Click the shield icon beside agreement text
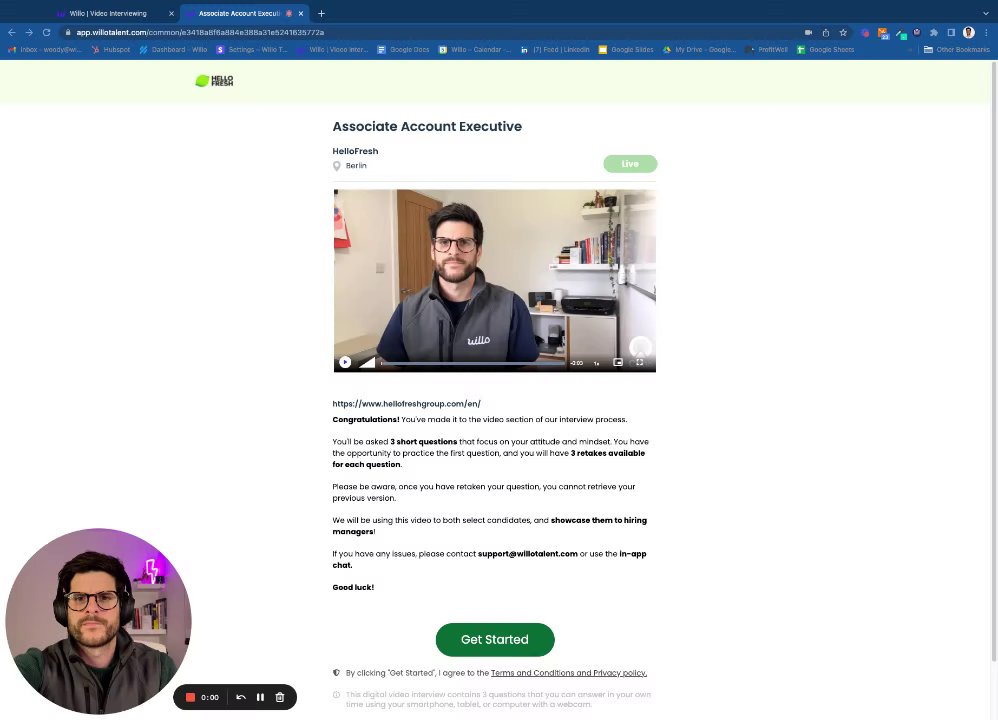The width and height of the screenshot is (998, 720). pos(336,673)
